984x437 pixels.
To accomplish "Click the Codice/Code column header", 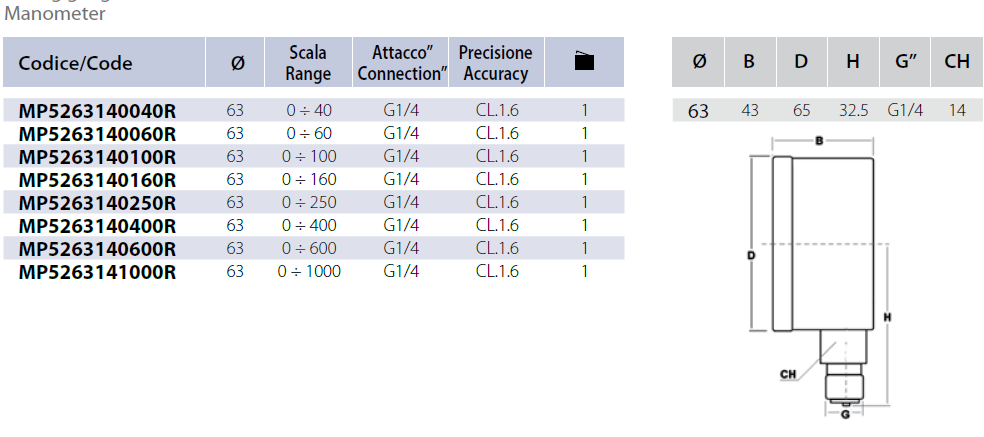I will (75, 63).
